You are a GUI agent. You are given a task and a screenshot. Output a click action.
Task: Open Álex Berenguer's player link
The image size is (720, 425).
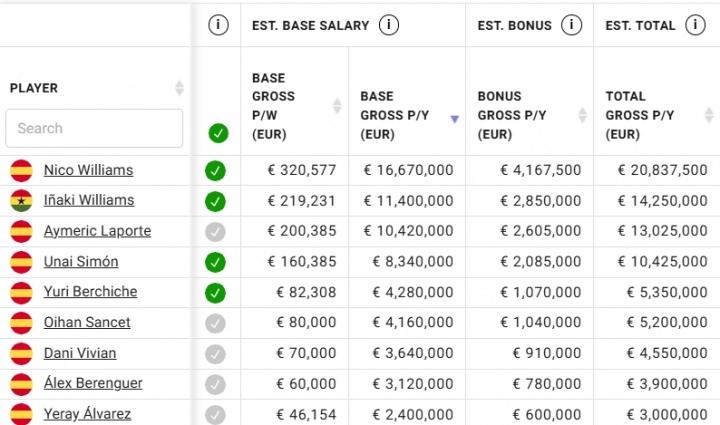[x=93, y=384]
